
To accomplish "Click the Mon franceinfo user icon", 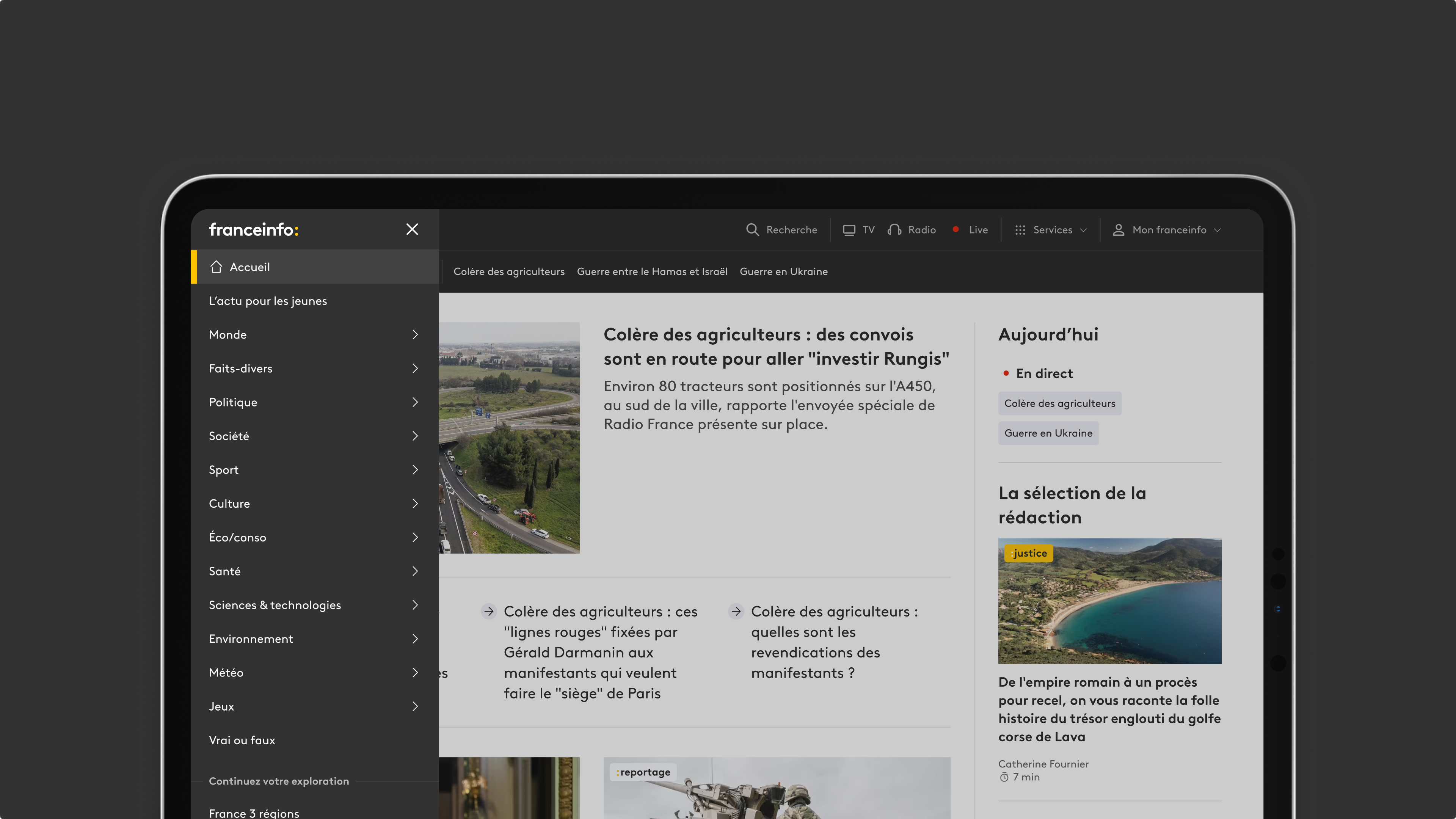I will 1118,229.
